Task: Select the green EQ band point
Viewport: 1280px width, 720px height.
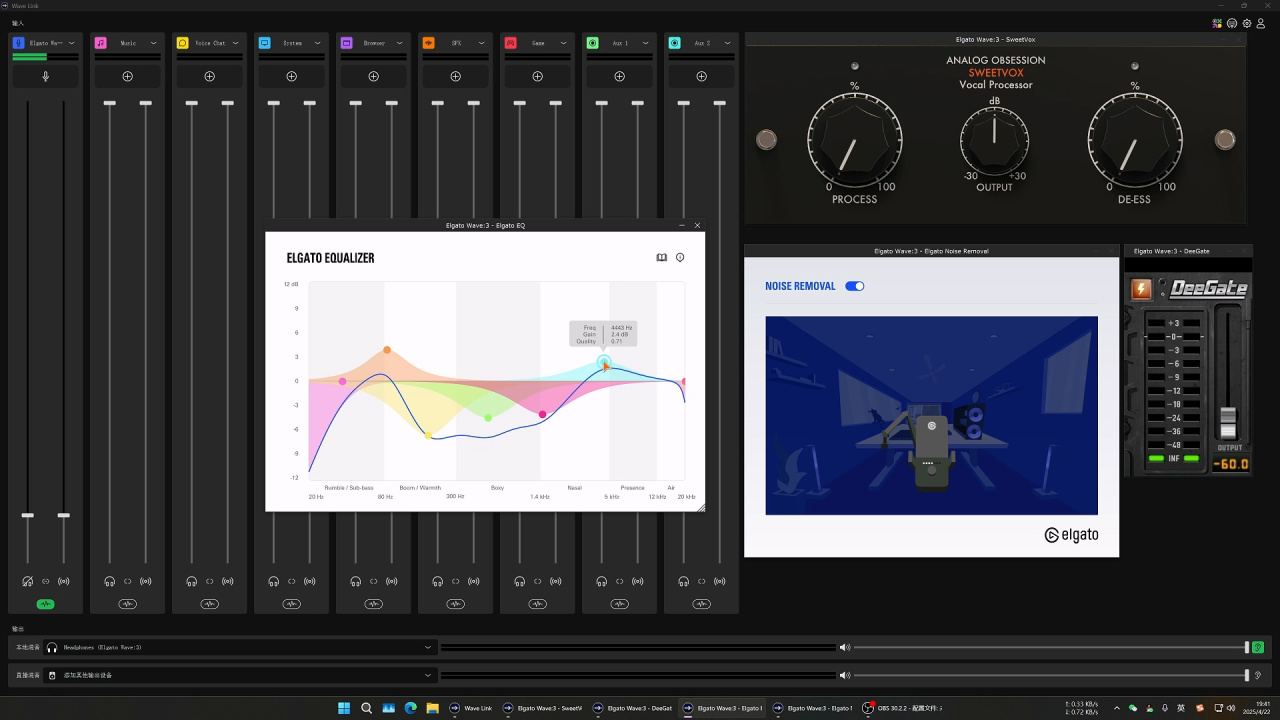Action: 488,417
